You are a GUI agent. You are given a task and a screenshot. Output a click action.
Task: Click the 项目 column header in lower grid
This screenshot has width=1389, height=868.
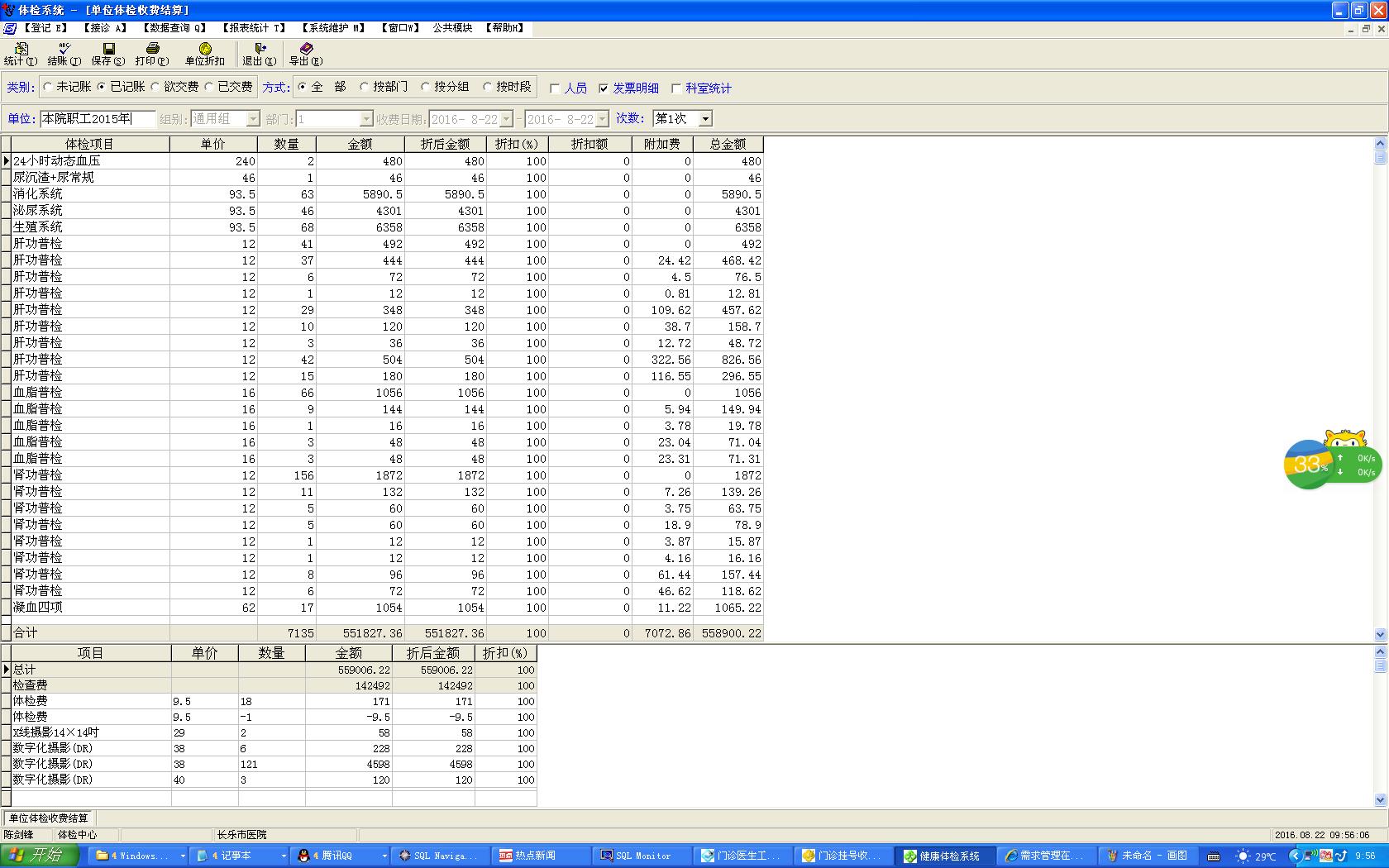(90, 653)
